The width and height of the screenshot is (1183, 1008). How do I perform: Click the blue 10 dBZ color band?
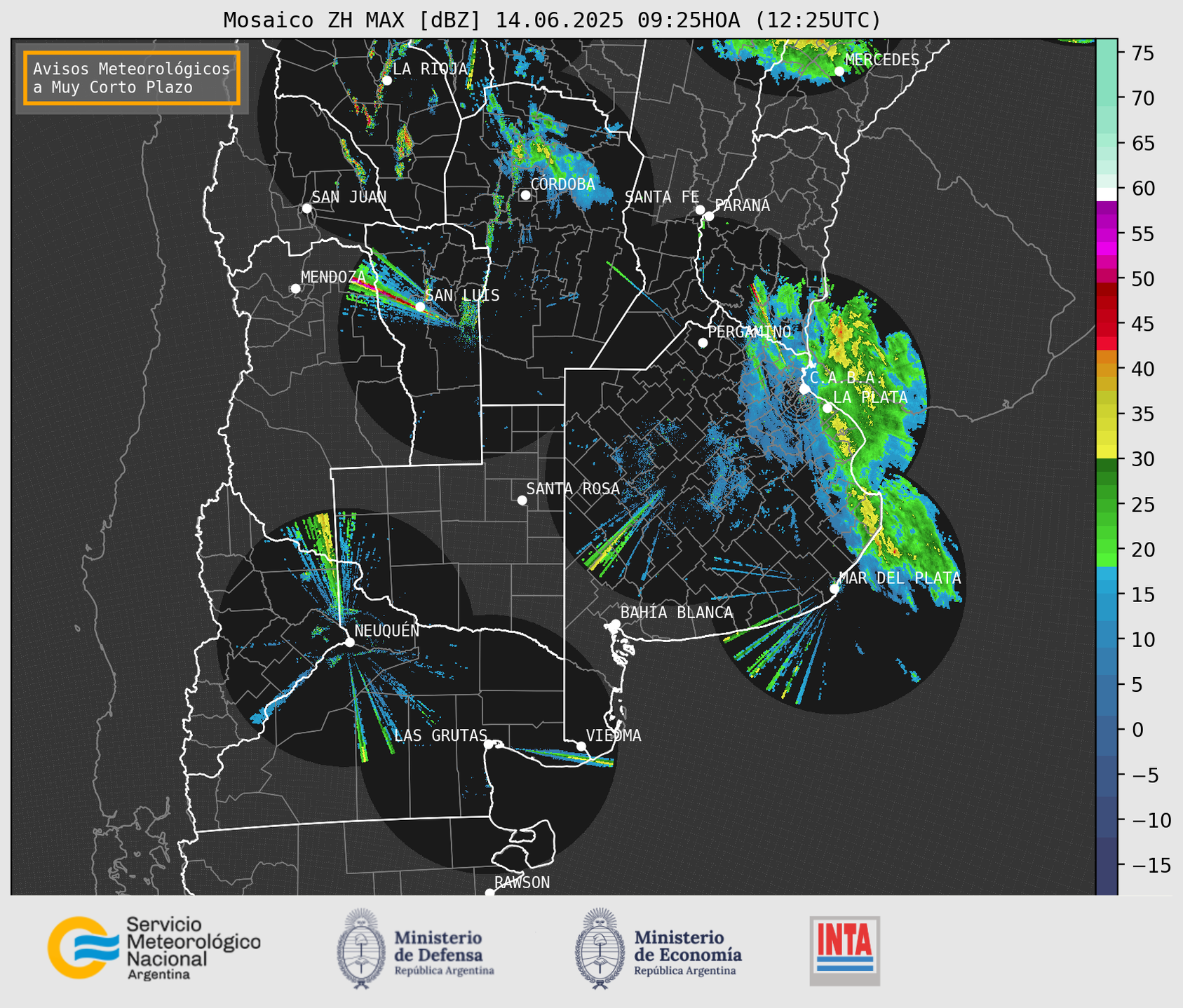1107,640
